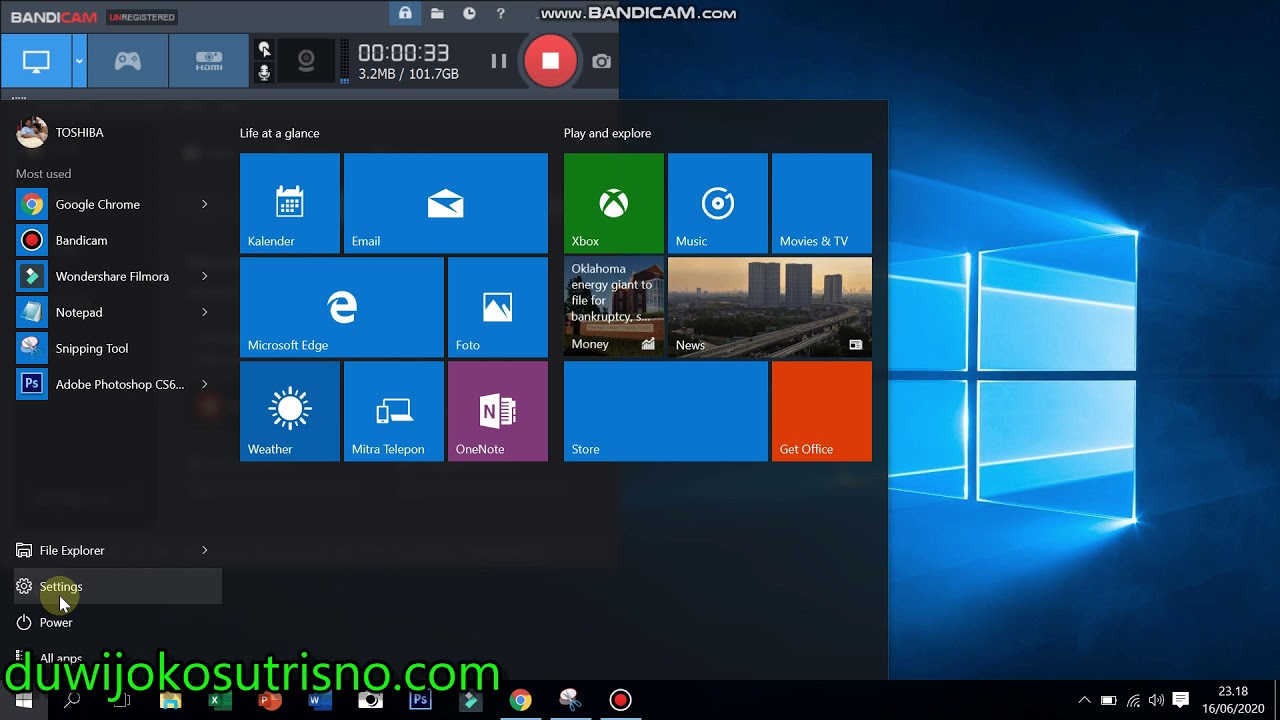Open the Store tile
This screenshot has height=720, width=1280.
click(x=666, y=411)
